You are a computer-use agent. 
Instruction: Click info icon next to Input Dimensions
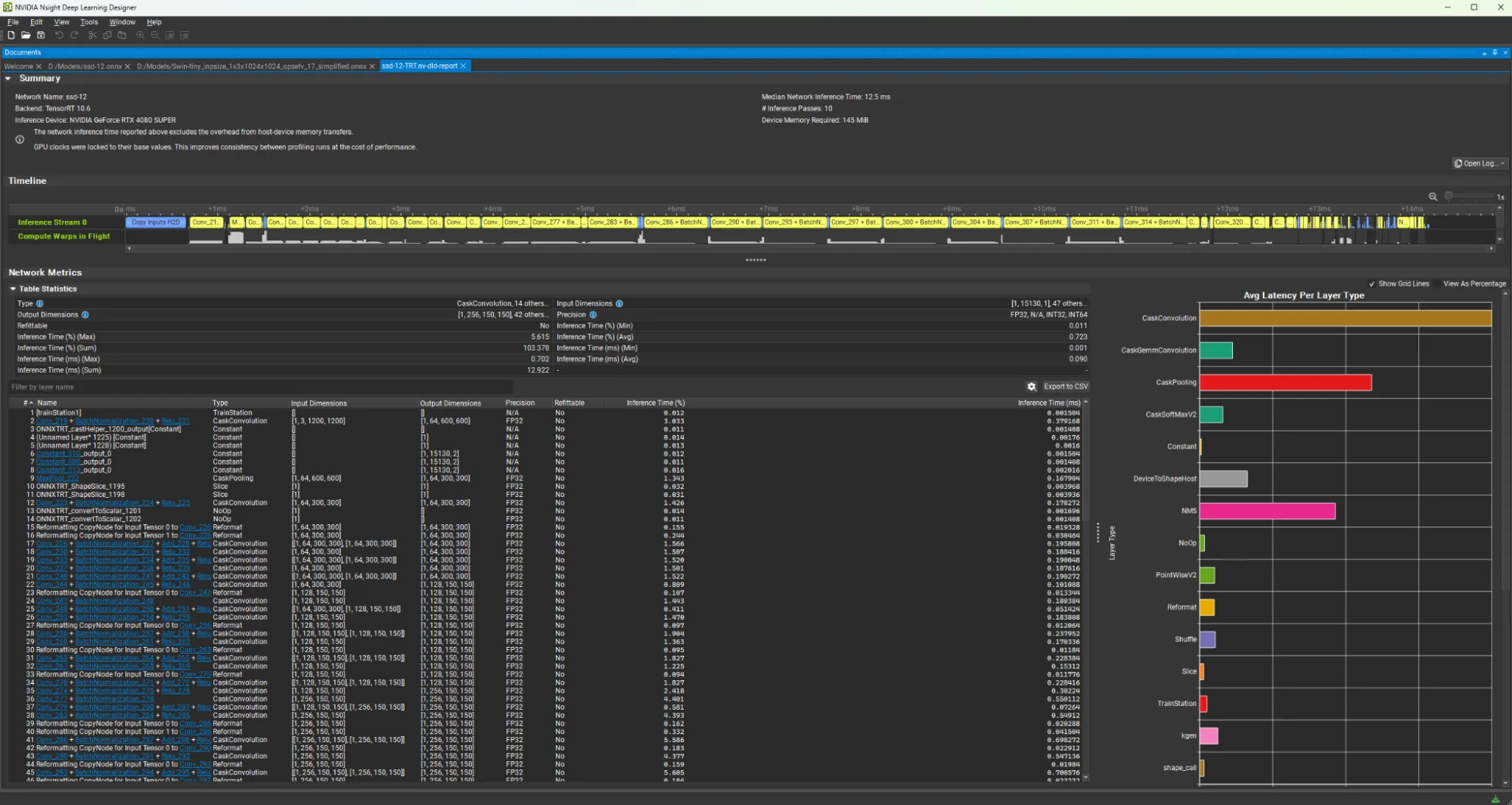pyautogui.click(x=619, y=303)
